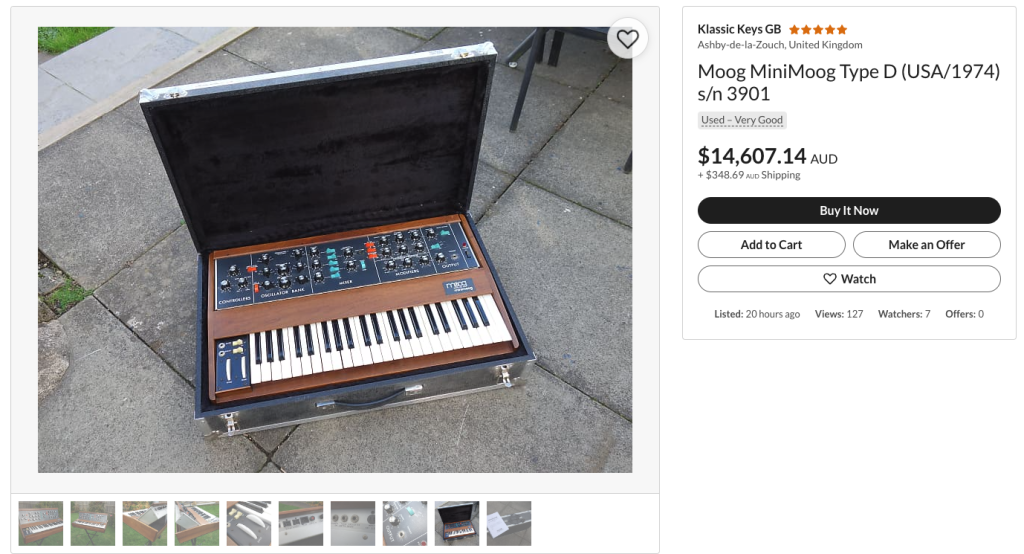
Task: Add the synthesizer to cart
Action: click(x=771, y=244)
